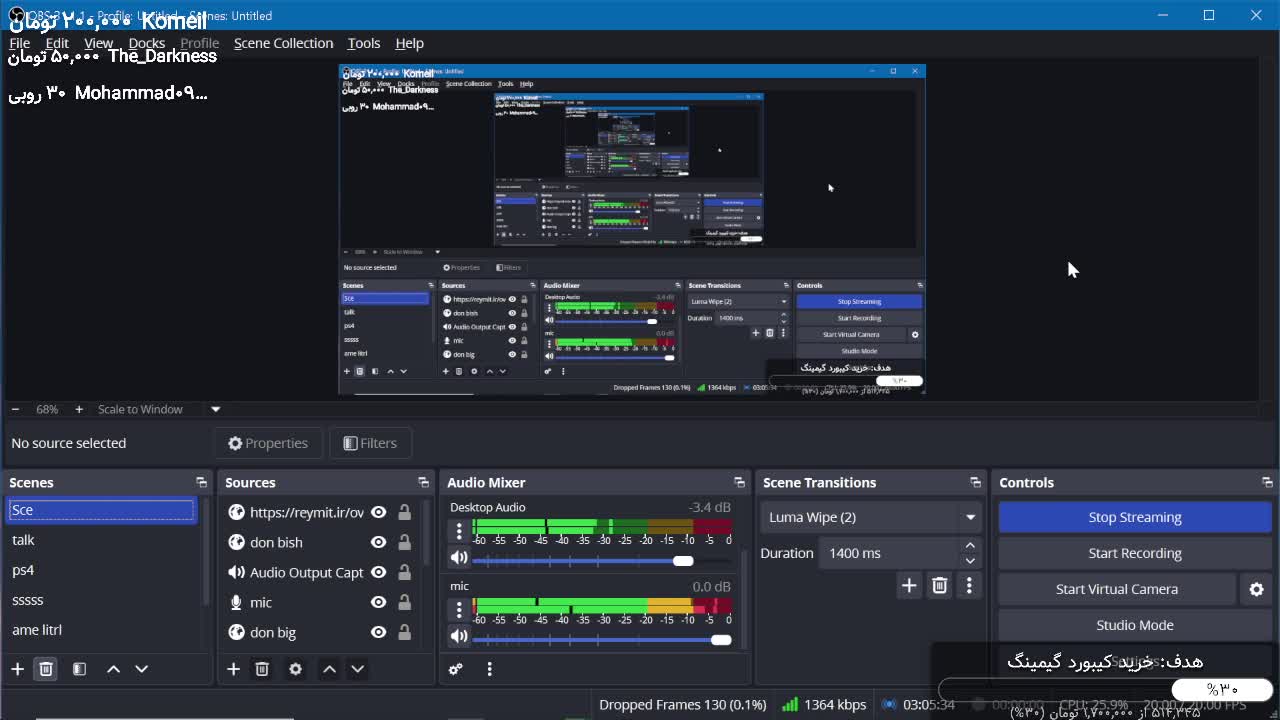The image size is (1280, 720).
Task: Open advanced audio properties gear icon
Action: (x=456, y=669)
